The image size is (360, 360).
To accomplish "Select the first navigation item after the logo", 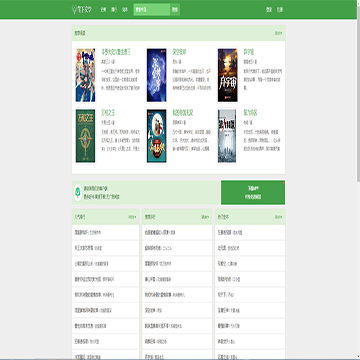I will (103, 10).
